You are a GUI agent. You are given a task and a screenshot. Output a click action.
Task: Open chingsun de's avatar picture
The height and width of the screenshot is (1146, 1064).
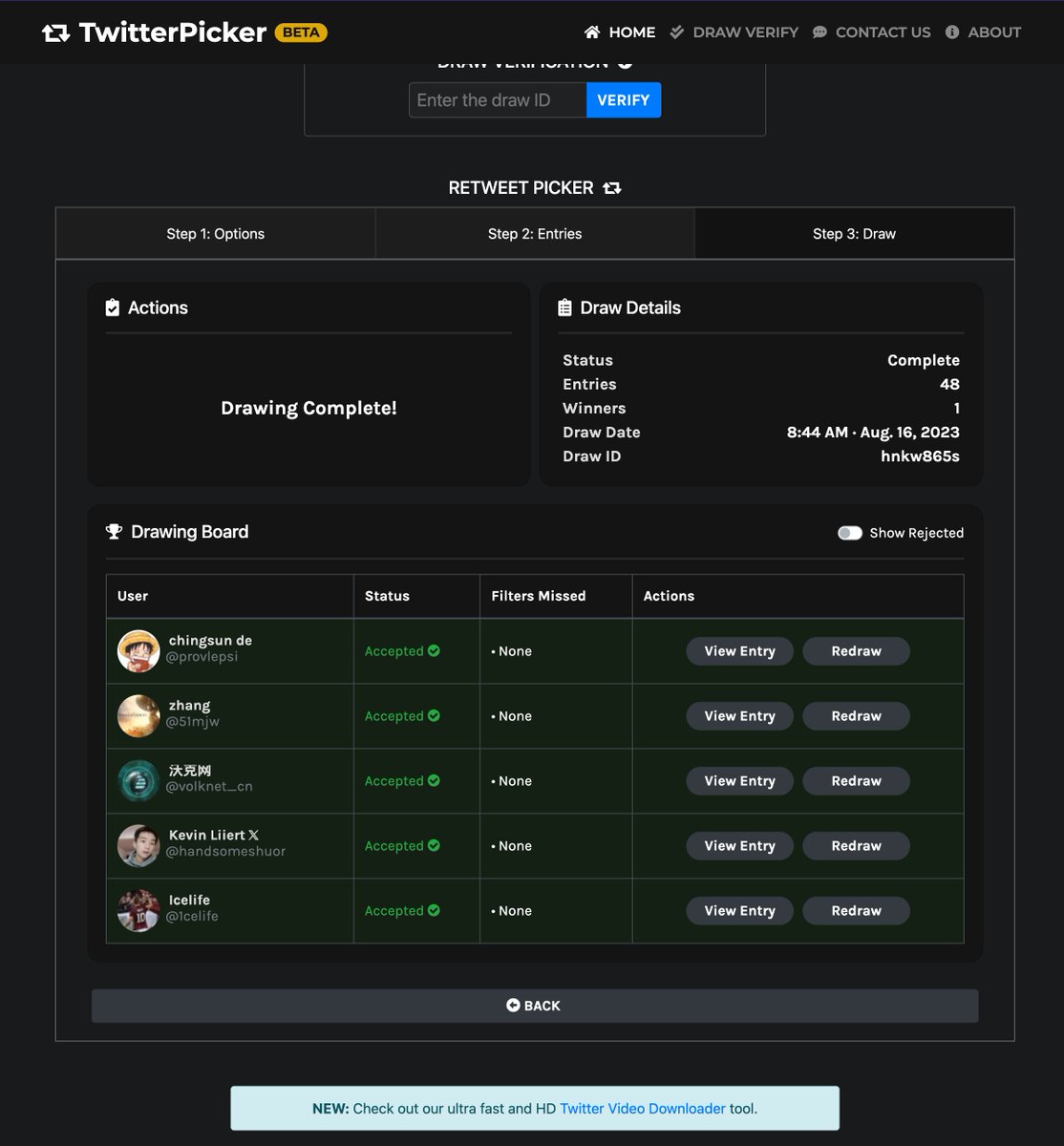[138, 651]
